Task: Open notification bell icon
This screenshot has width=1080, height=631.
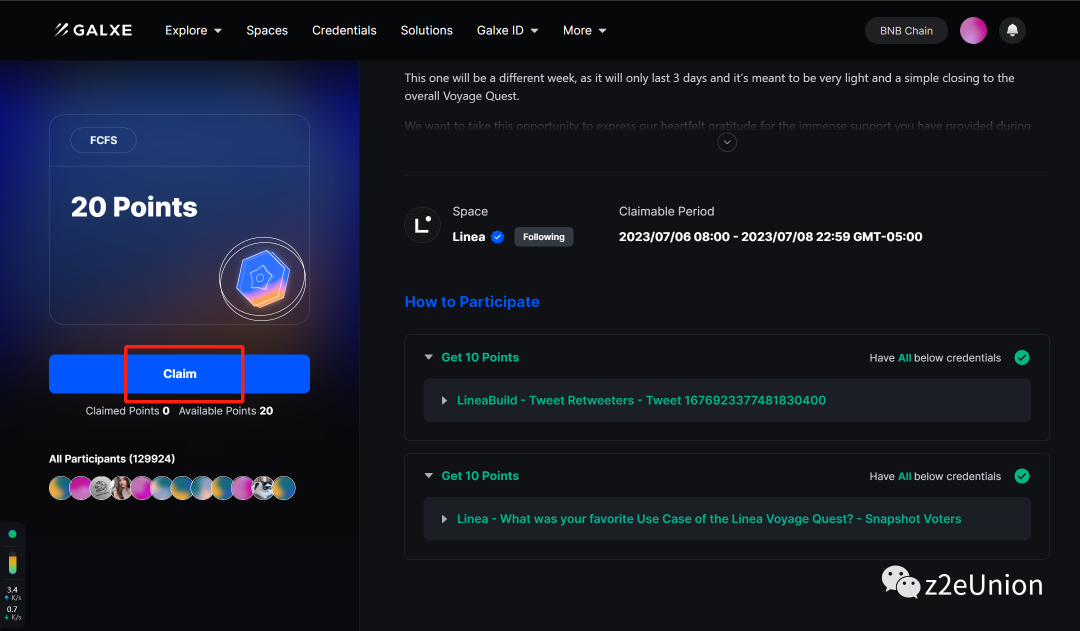Action: (1012, 31)
